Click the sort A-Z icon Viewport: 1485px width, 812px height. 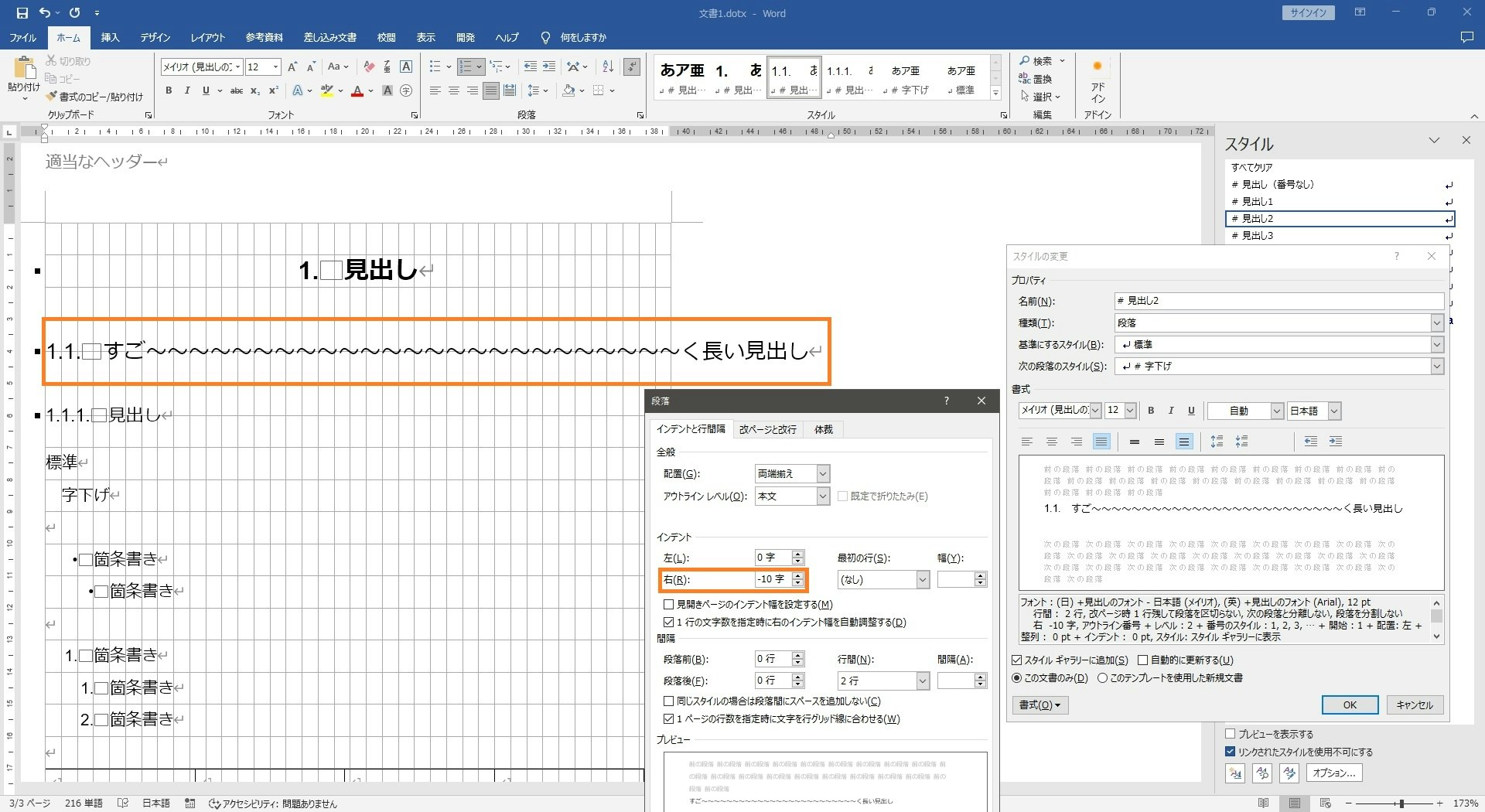tap(608, 67)
